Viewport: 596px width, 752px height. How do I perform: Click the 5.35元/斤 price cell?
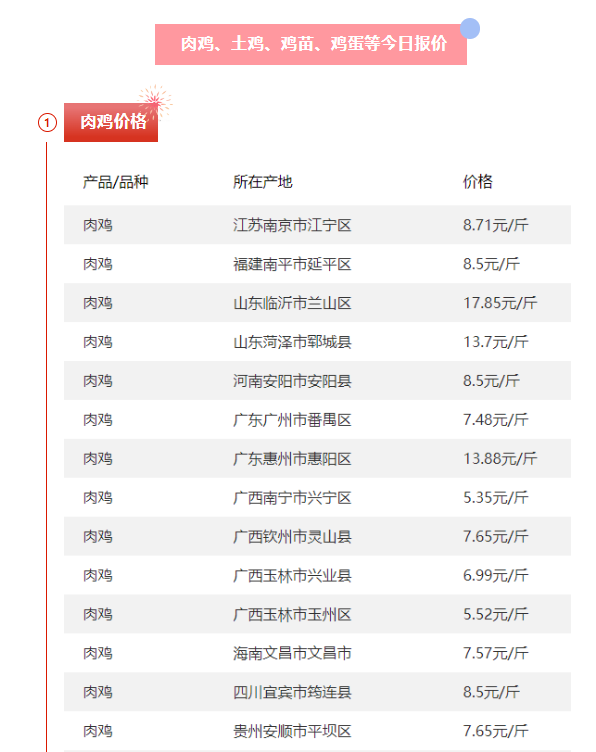pos(496,497)
